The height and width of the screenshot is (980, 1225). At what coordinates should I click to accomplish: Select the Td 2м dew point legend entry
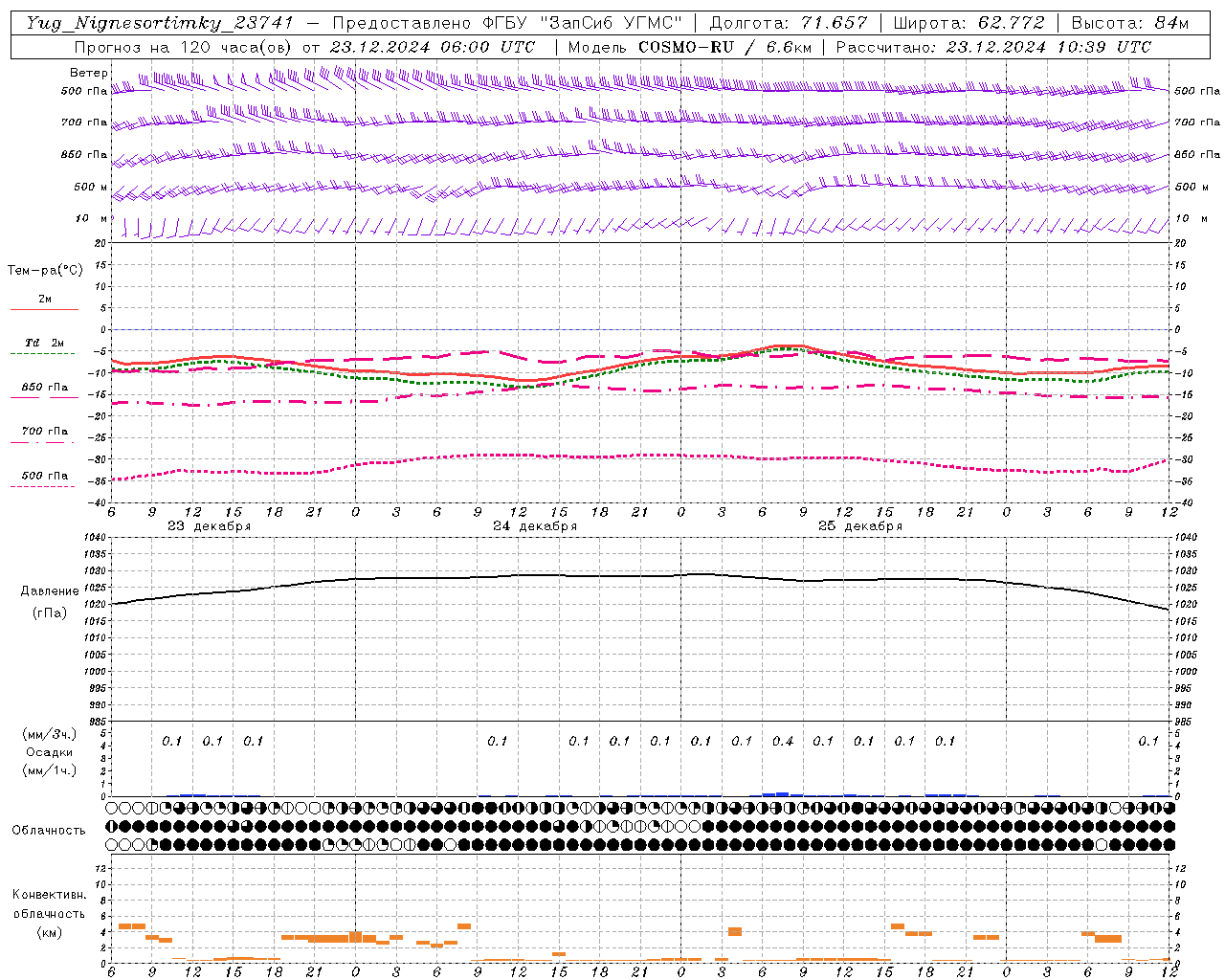pyautogui.click(x=44, y=343)
